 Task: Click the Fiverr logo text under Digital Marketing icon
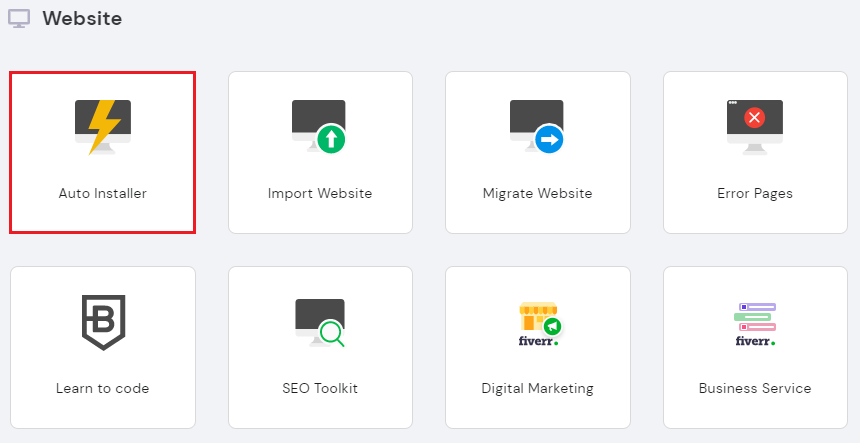[538, 340]
